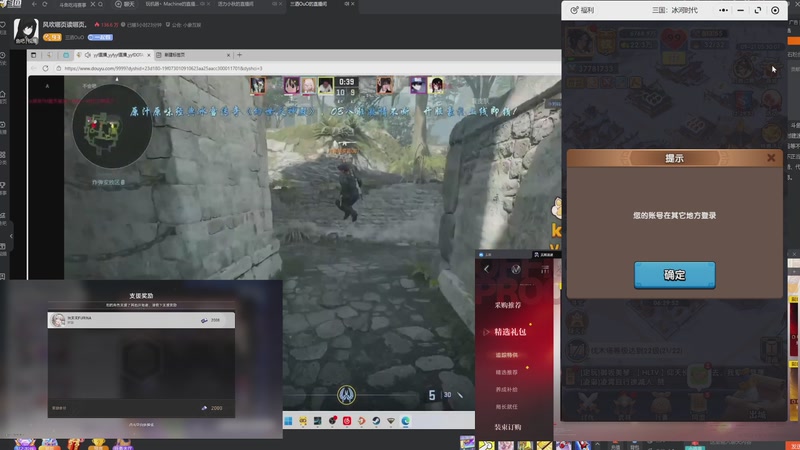800x450 pixels.
Task: Select the 追踪特供 sub-item in shop menu
Action: click(506, 355)
